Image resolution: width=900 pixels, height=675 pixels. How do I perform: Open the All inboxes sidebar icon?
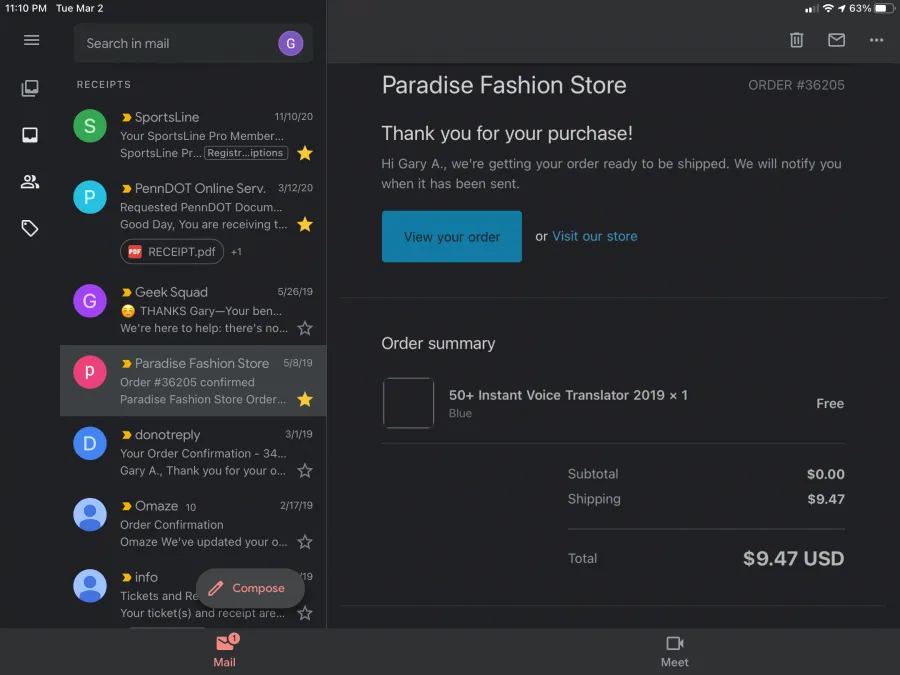(x=30, y=88)
